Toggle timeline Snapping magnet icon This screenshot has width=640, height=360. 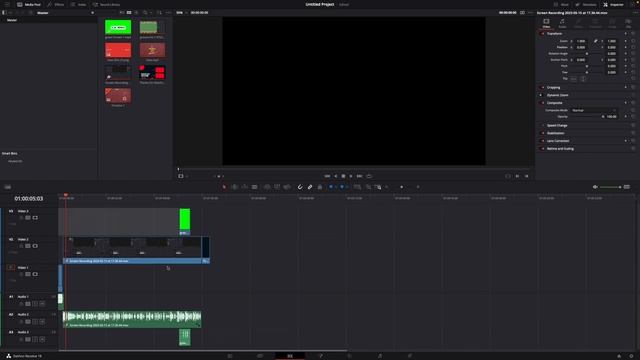click(300, 187)
